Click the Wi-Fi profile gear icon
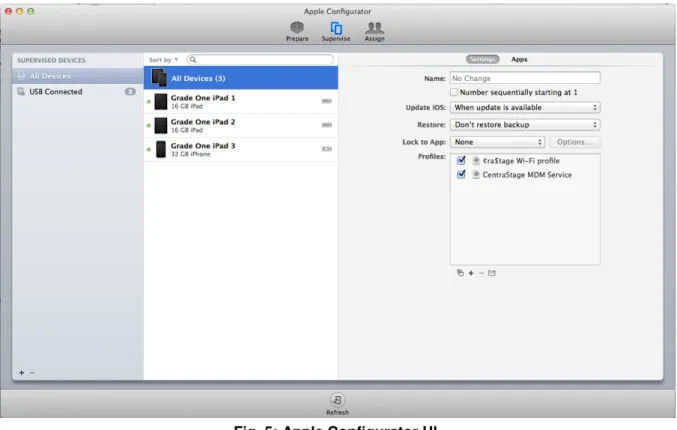677x430 pixels. point(476,161)
